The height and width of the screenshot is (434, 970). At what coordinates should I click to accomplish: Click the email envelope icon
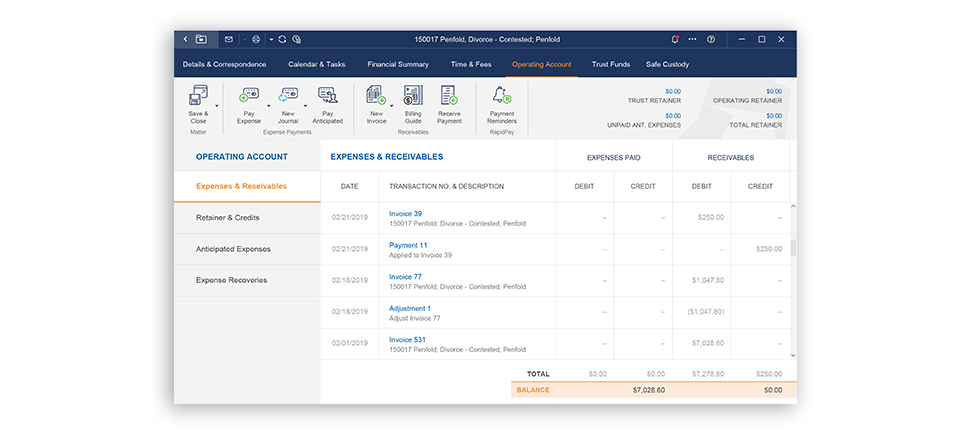point(229,39)
